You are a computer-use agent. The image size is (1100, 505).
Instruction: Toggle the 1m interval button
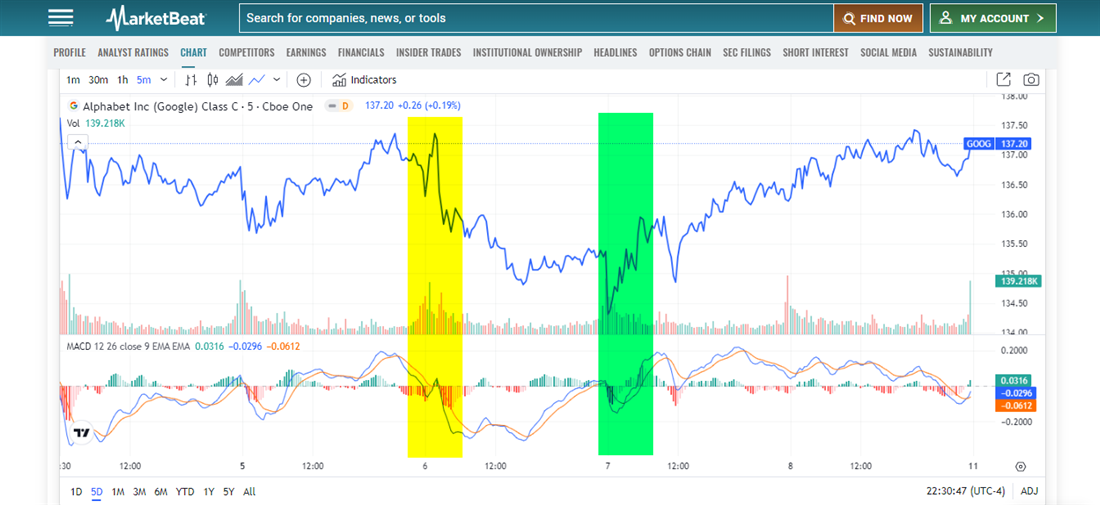click(73, 80)
